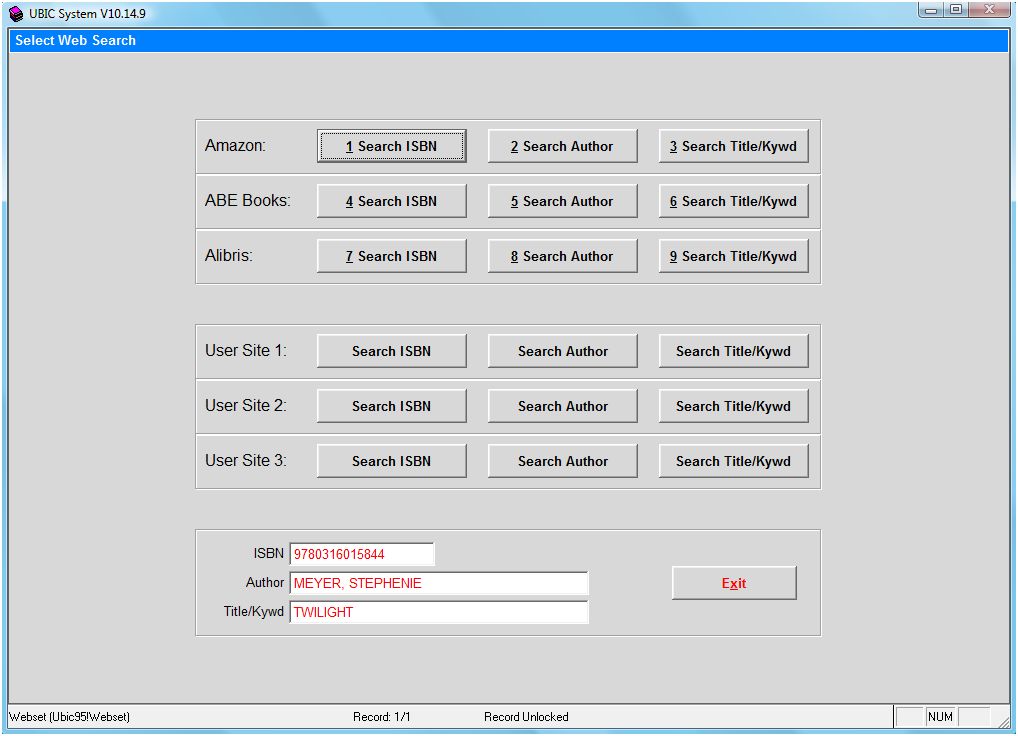Search ISBN on User Site 3
The image size is (1018, 736).
pyautogui.click(x=391, y=461)
